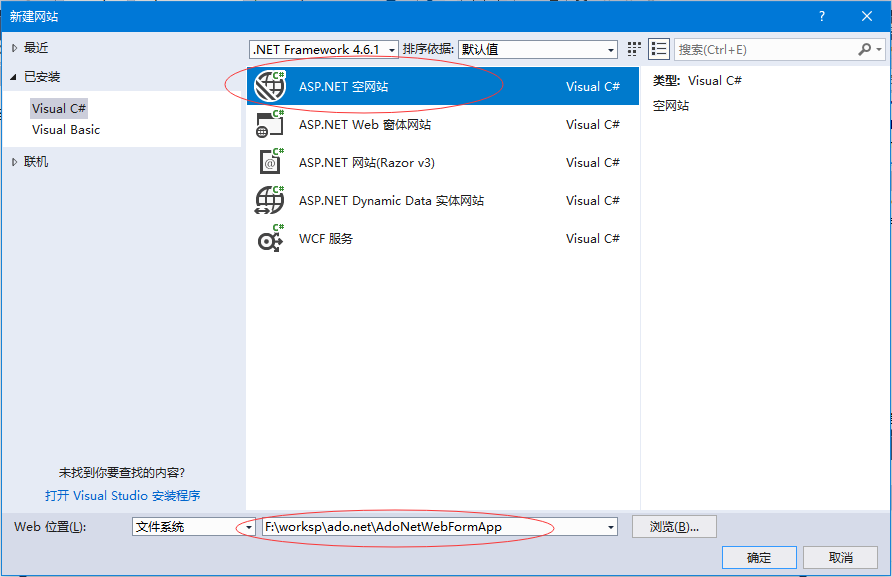Click the ASP.NET 网站(Razor v3) template icon
892x577 pixels.
click(x=270, y=162)
